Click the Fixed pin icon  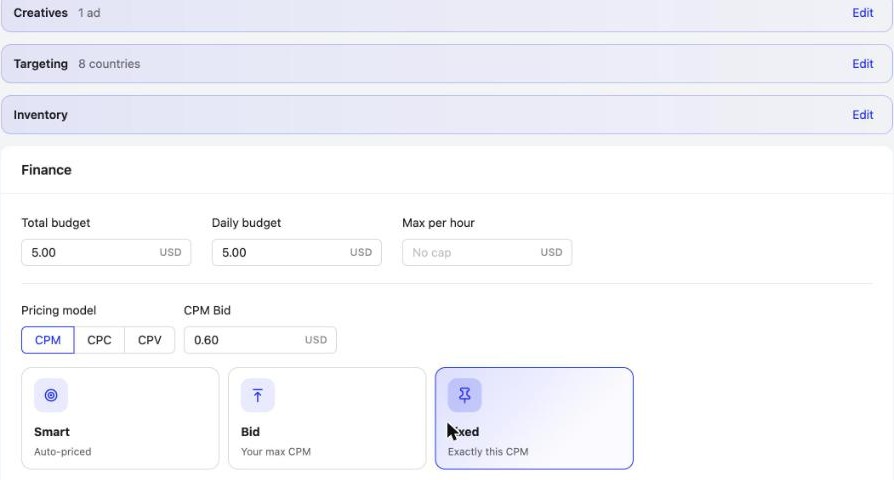tap(465, 395)
